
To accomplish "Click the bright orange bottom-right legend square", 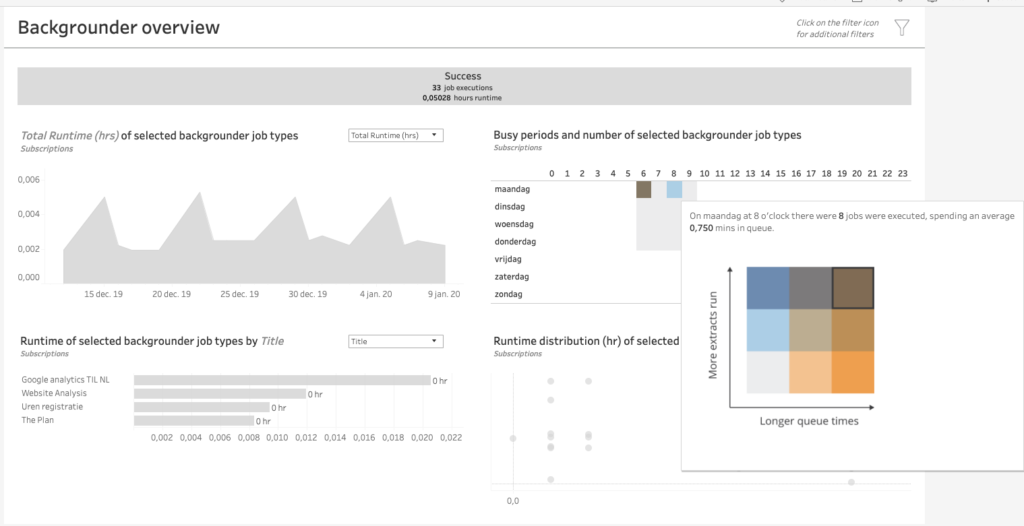I will (x=853, y=373).
